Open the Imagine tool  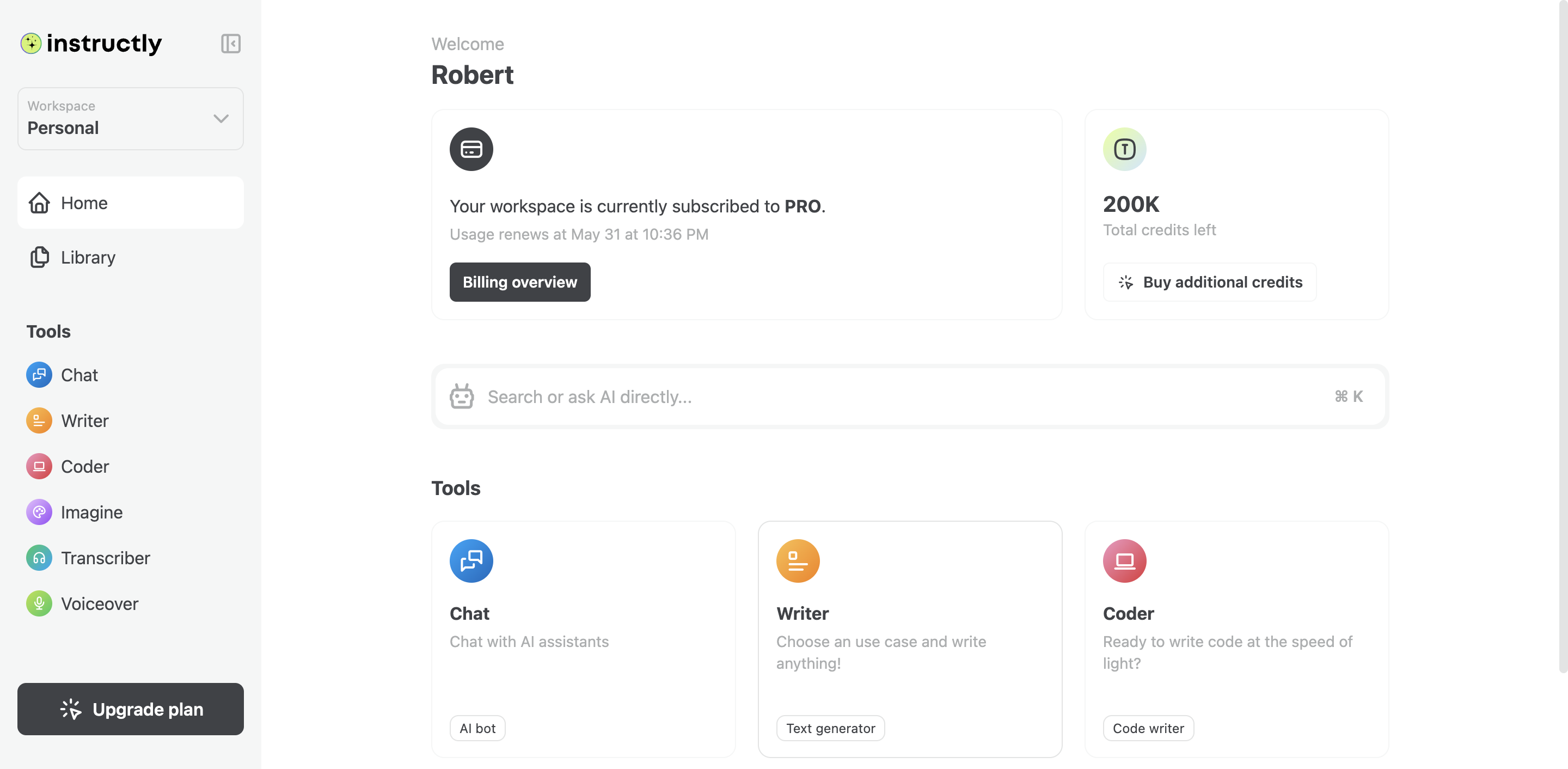pyautogui.click(x=91, y=512)
